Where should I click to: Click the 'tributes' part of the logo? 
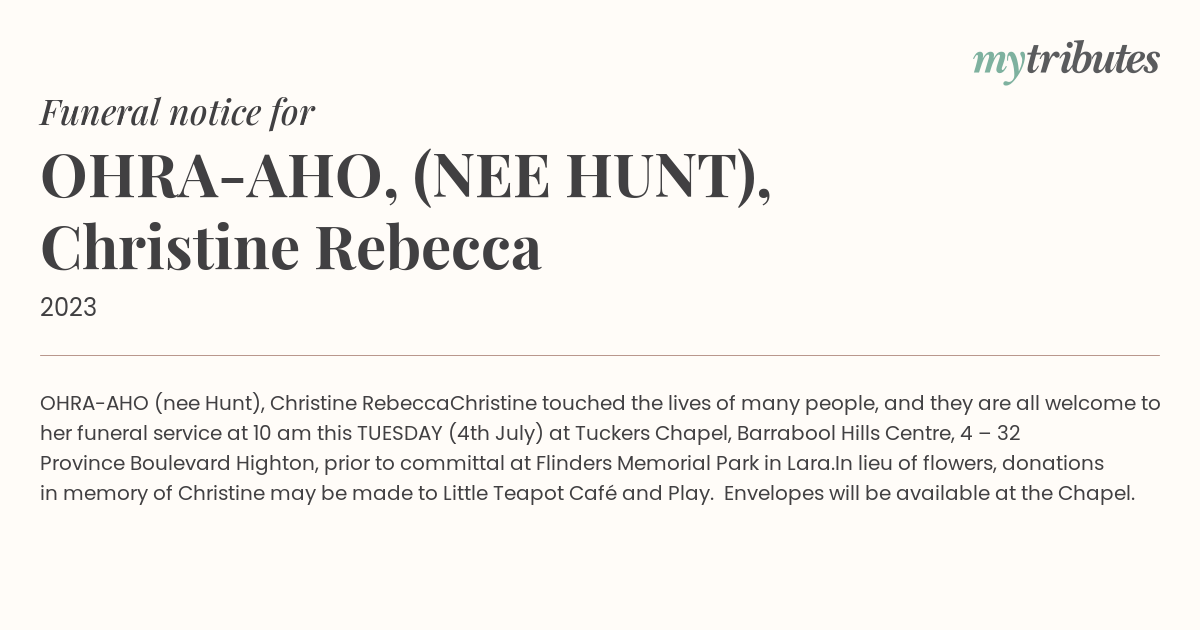click(1093, 59)
